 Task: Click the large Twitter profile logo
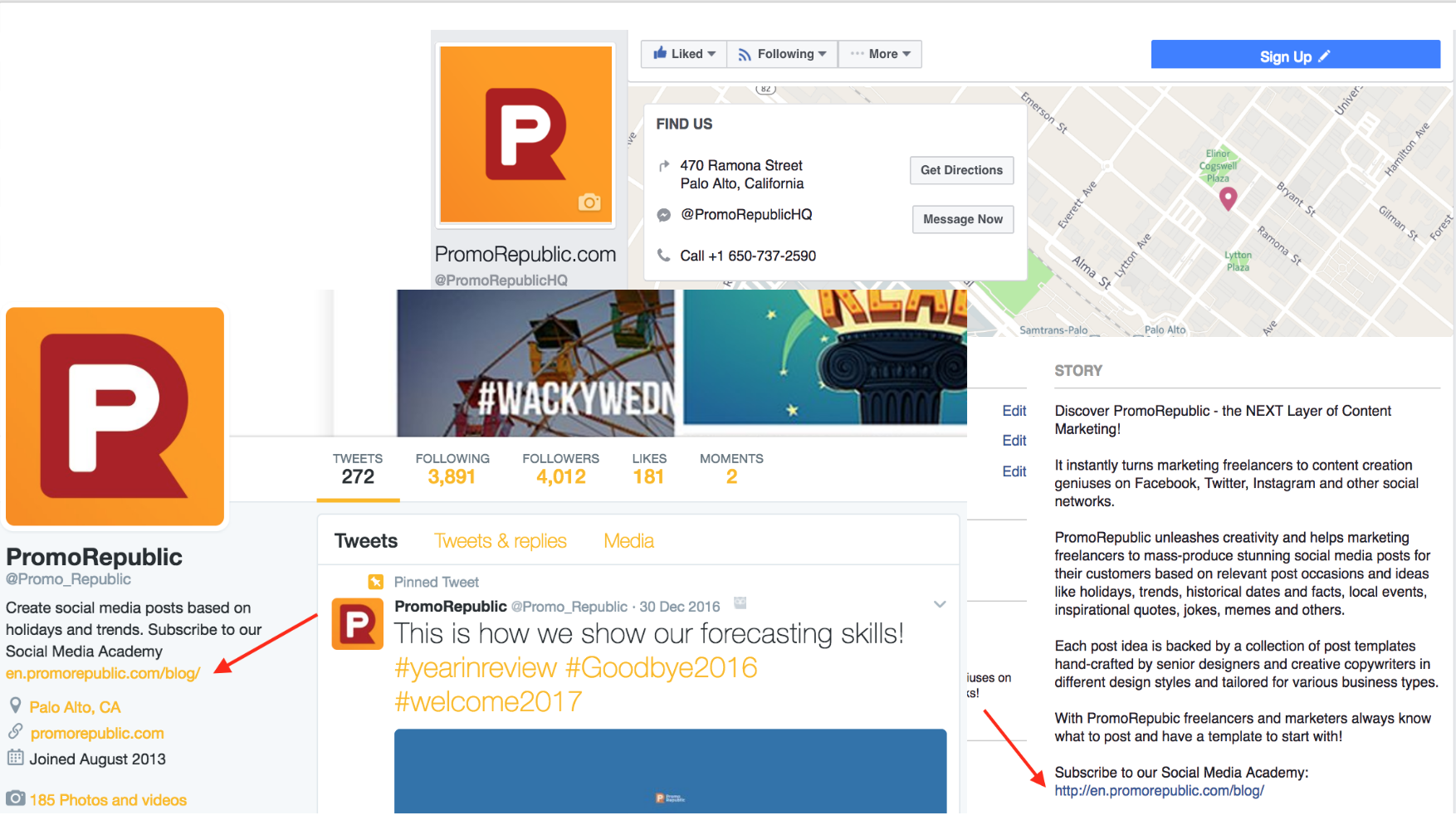[x=115, y=417]
